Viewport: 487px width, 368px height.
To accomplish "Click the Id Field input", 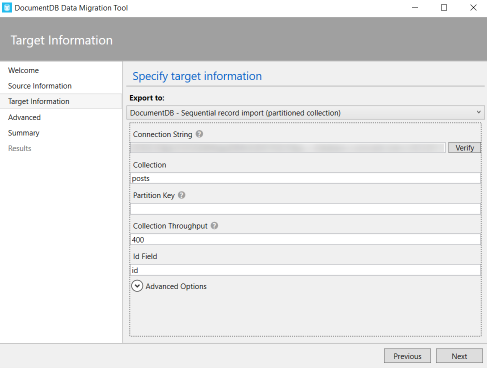I will (x=305, y=270).
